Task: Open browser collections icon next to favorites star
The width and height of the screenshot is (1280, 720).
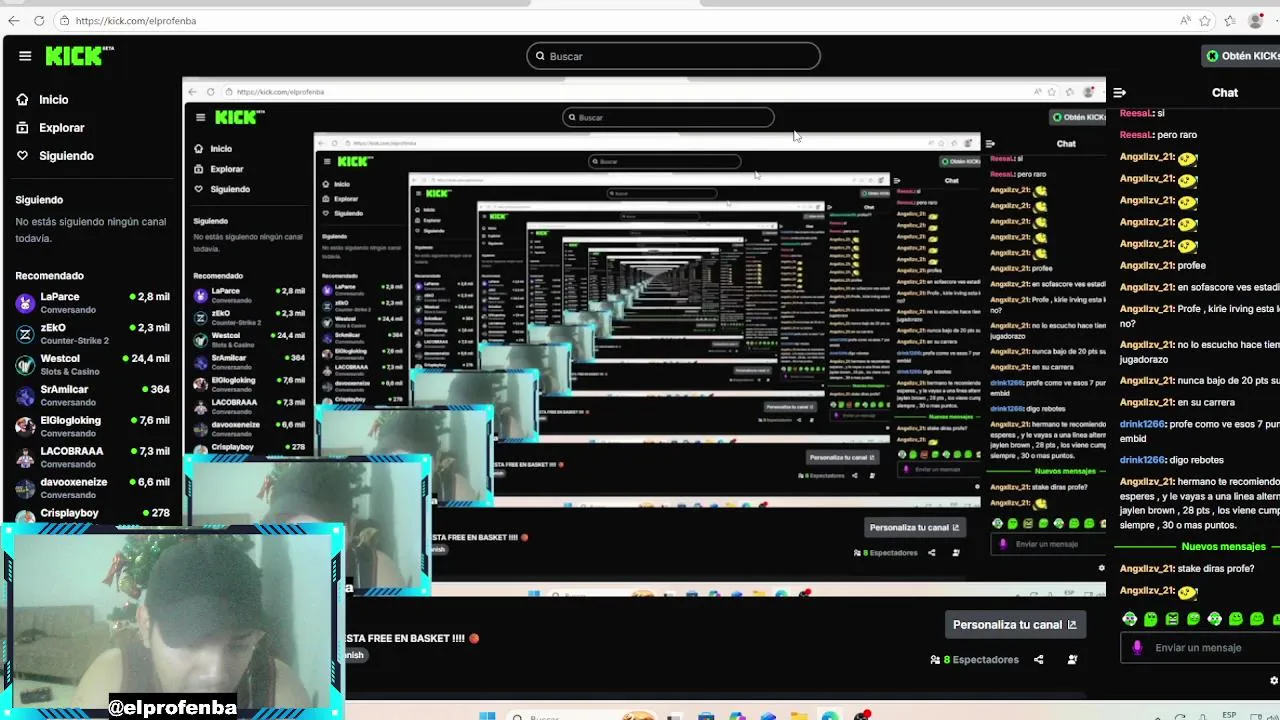Action: 1229,20
